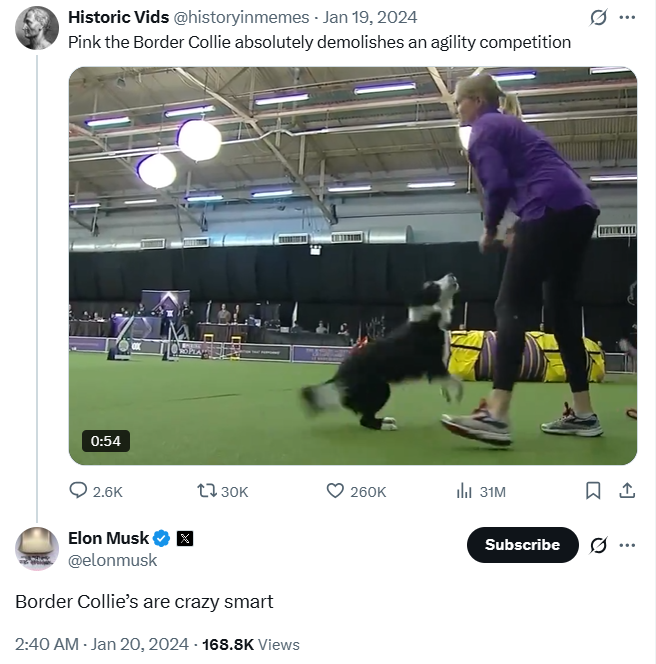656x664 pixels.
Task: Open Historic Vids profile name link
Action: [118, 18]
